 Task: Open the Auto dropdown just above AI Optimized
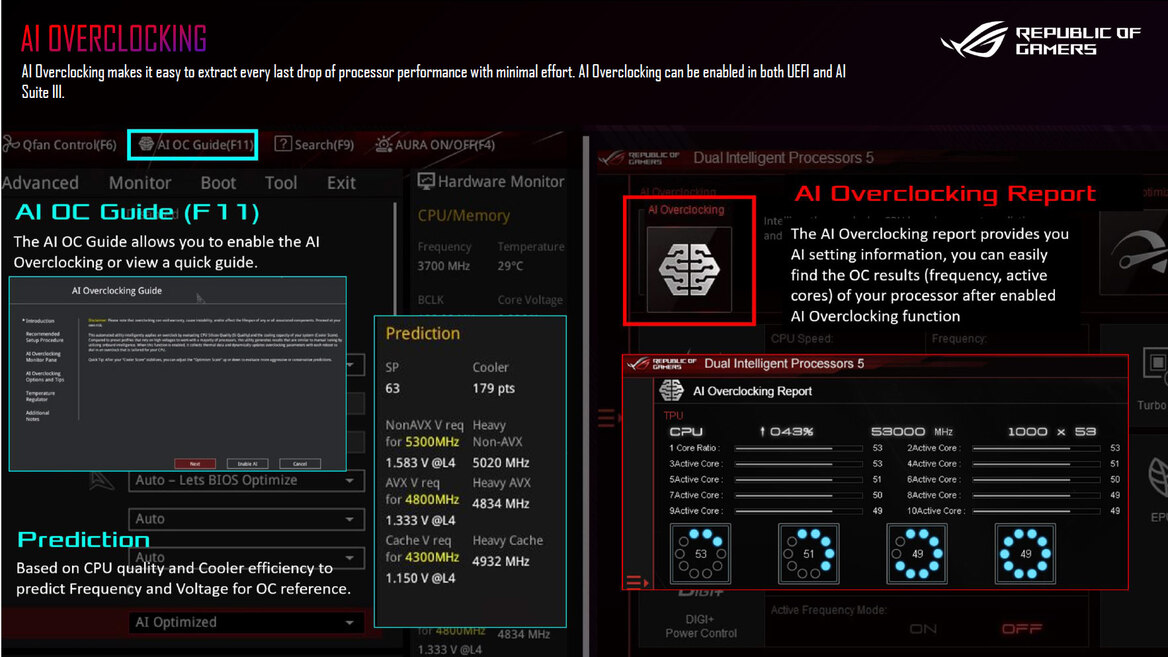[246, 557]
